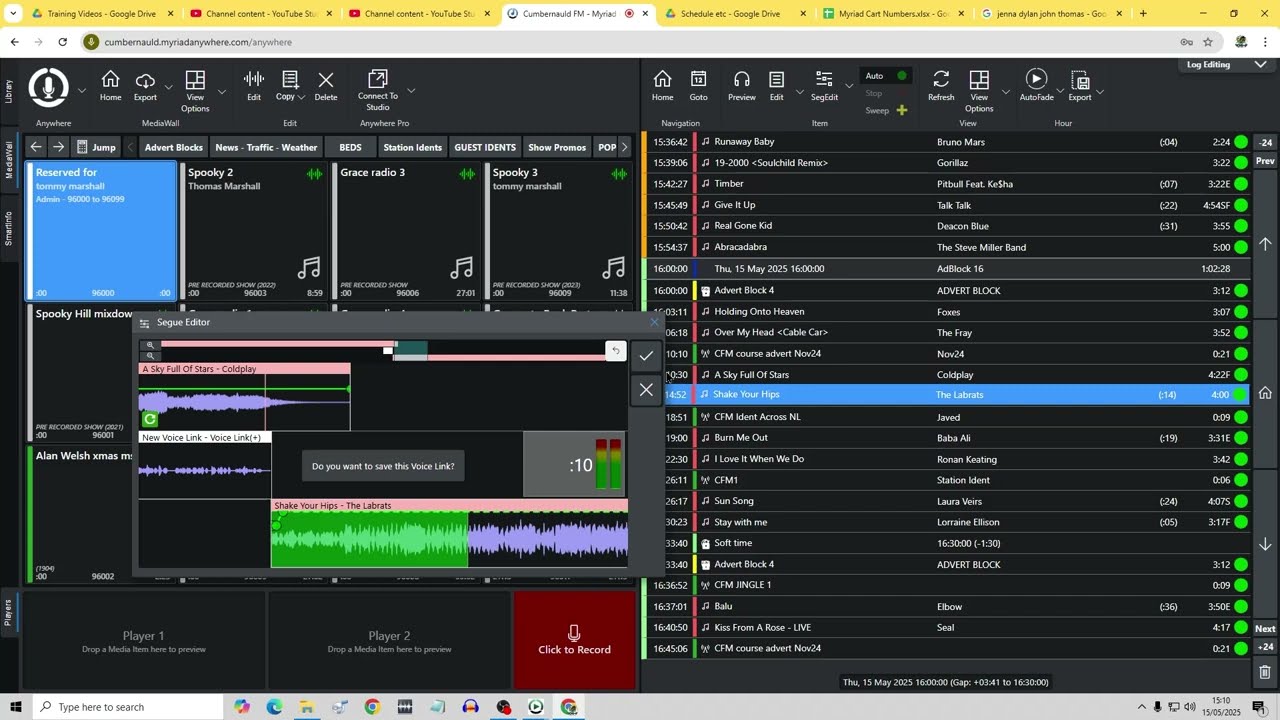Click the undo arrow in Segue Editor
Image resolution: width=1280 pixels, height=720 pixels.
[616, 351]
